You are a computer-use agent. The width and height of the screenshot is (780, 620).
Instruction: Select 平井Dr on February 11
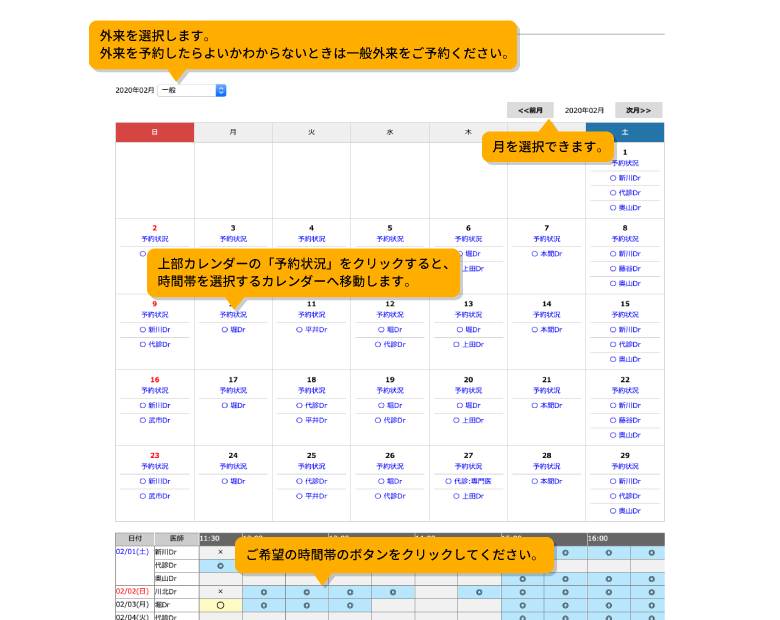311,330
